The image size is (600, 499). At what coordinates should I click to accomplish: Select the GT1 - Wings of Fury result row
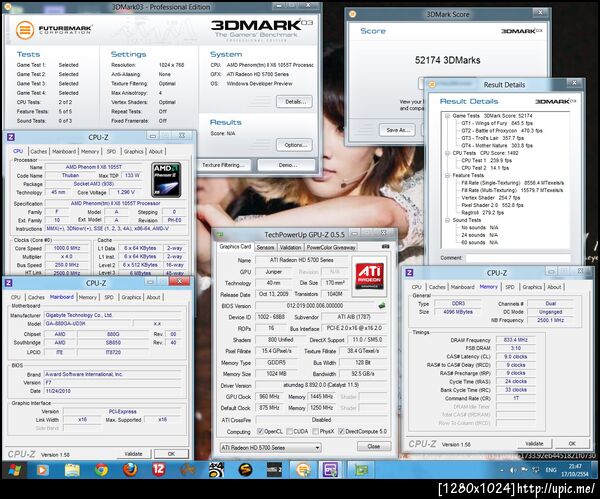point(497,123)
